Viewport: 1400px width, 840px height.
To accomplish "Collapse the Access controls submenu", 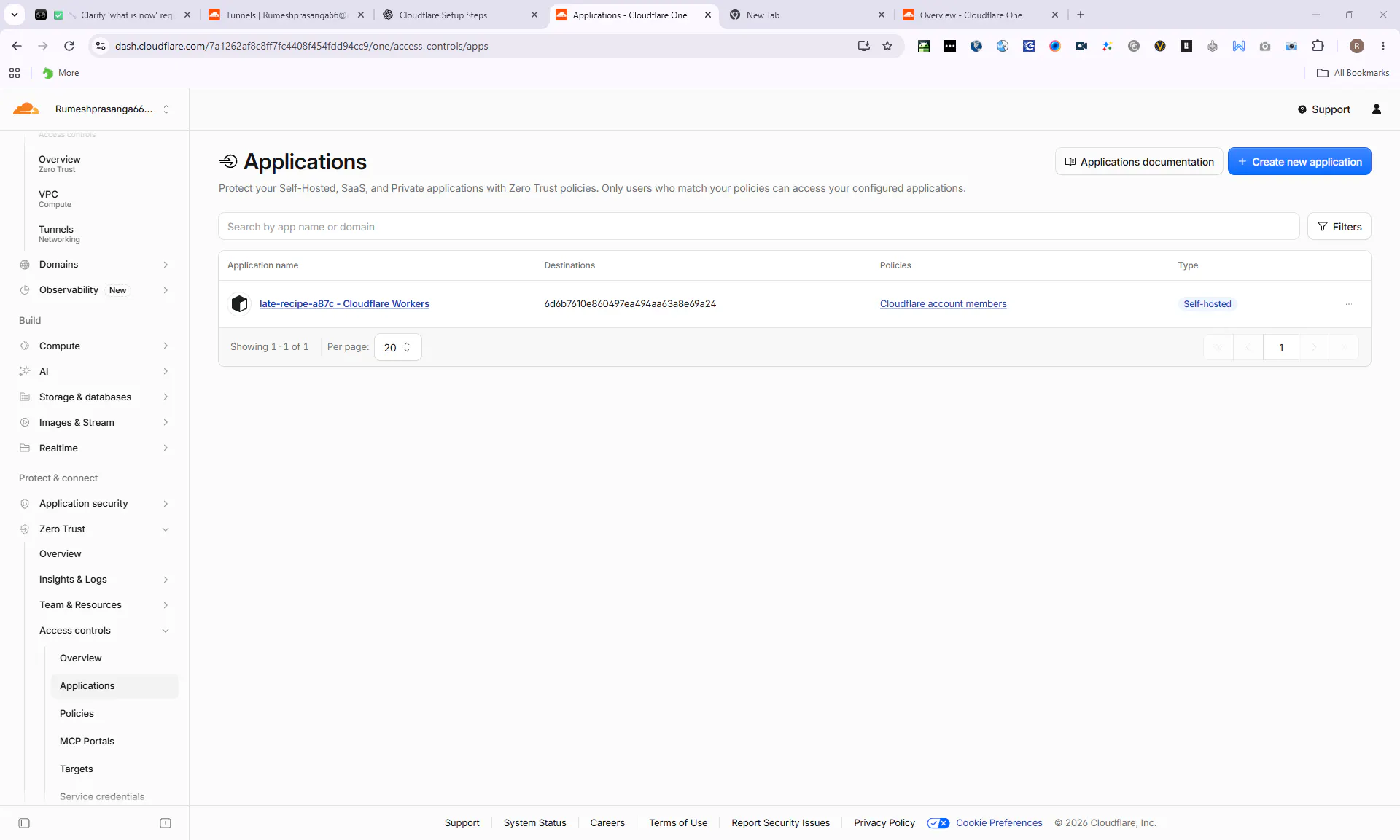I will (x=106, y=631).
